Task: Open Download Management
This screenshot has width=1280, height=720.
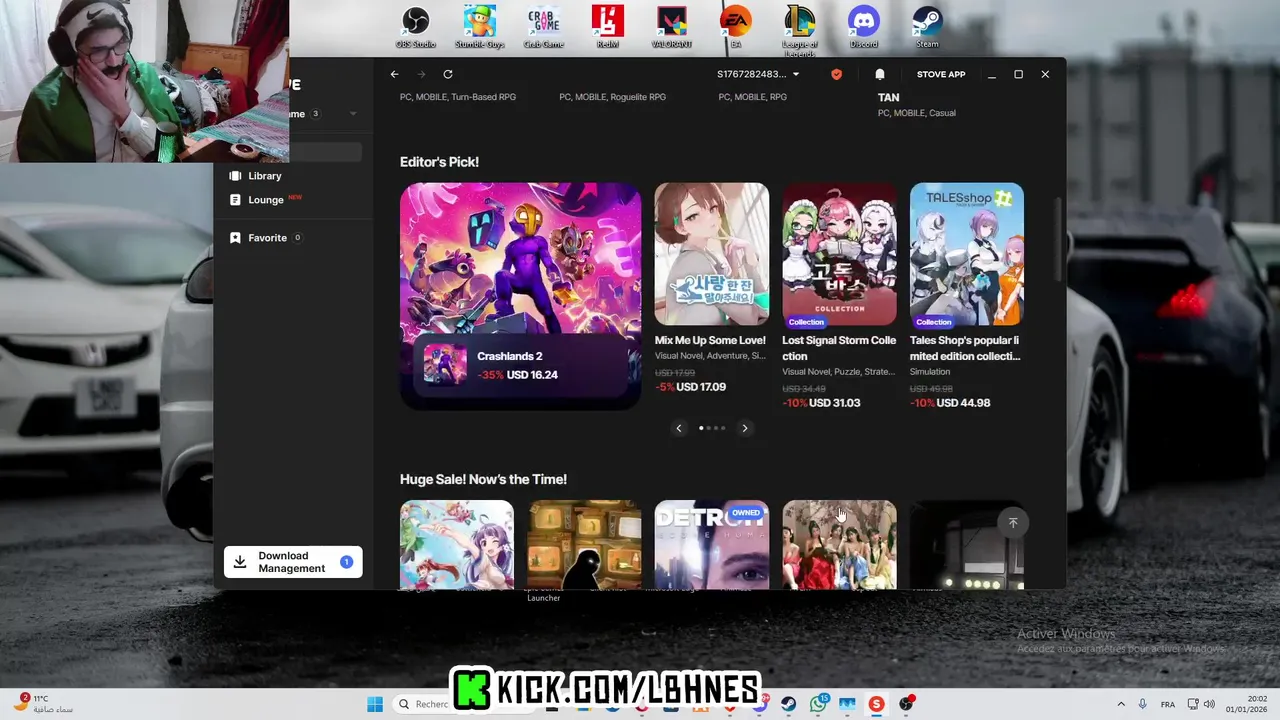Action: pyautogui.click(x=293, y=562)
